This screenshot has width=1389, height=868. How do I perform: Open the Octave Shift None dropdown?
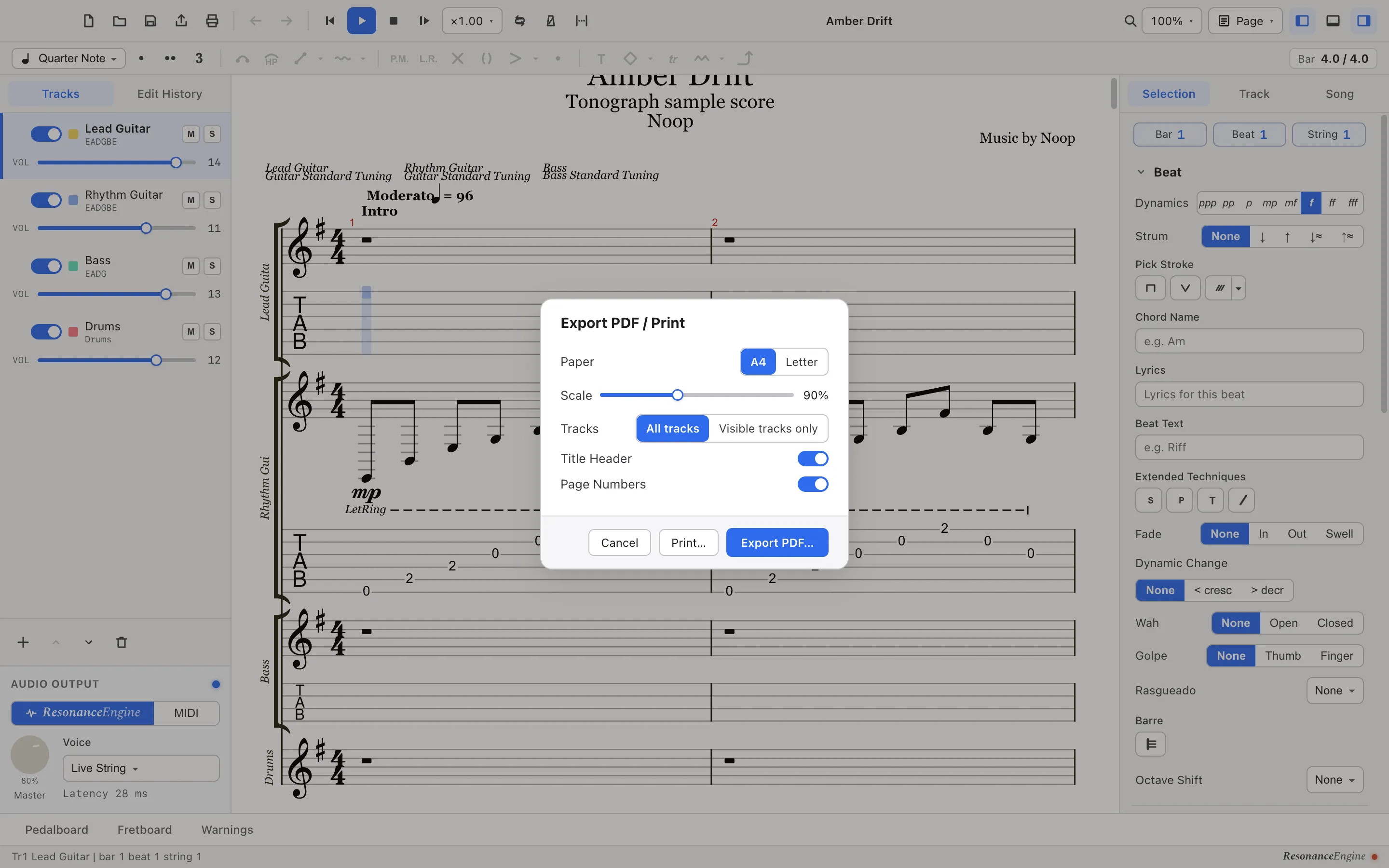pyautogui.click(x=1335, y=780)
